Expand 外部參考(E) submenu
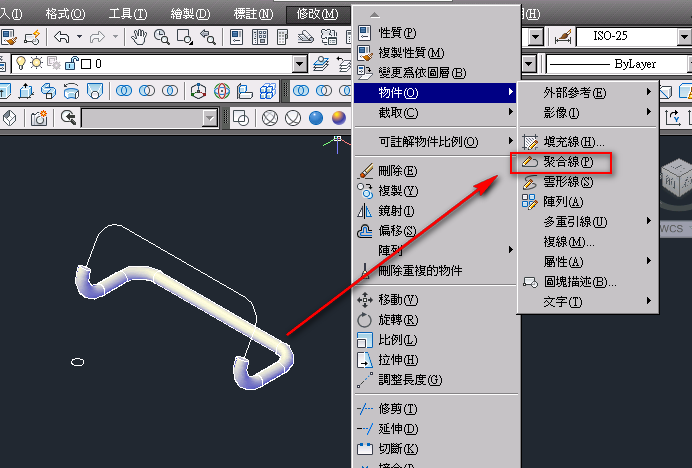The width and height of the screenshot is (692, 468). coord(588,93)
